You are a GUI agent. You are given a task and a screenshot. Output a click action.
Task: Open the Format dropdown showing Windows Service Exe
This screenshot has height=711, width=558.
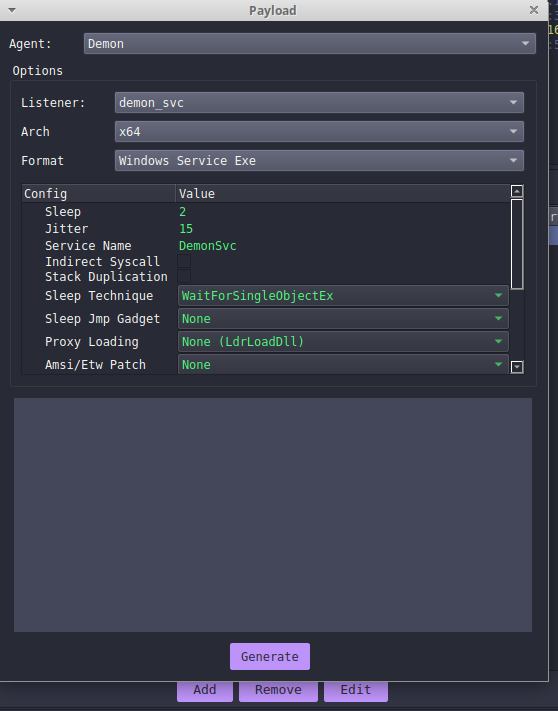tap(319, 161)
